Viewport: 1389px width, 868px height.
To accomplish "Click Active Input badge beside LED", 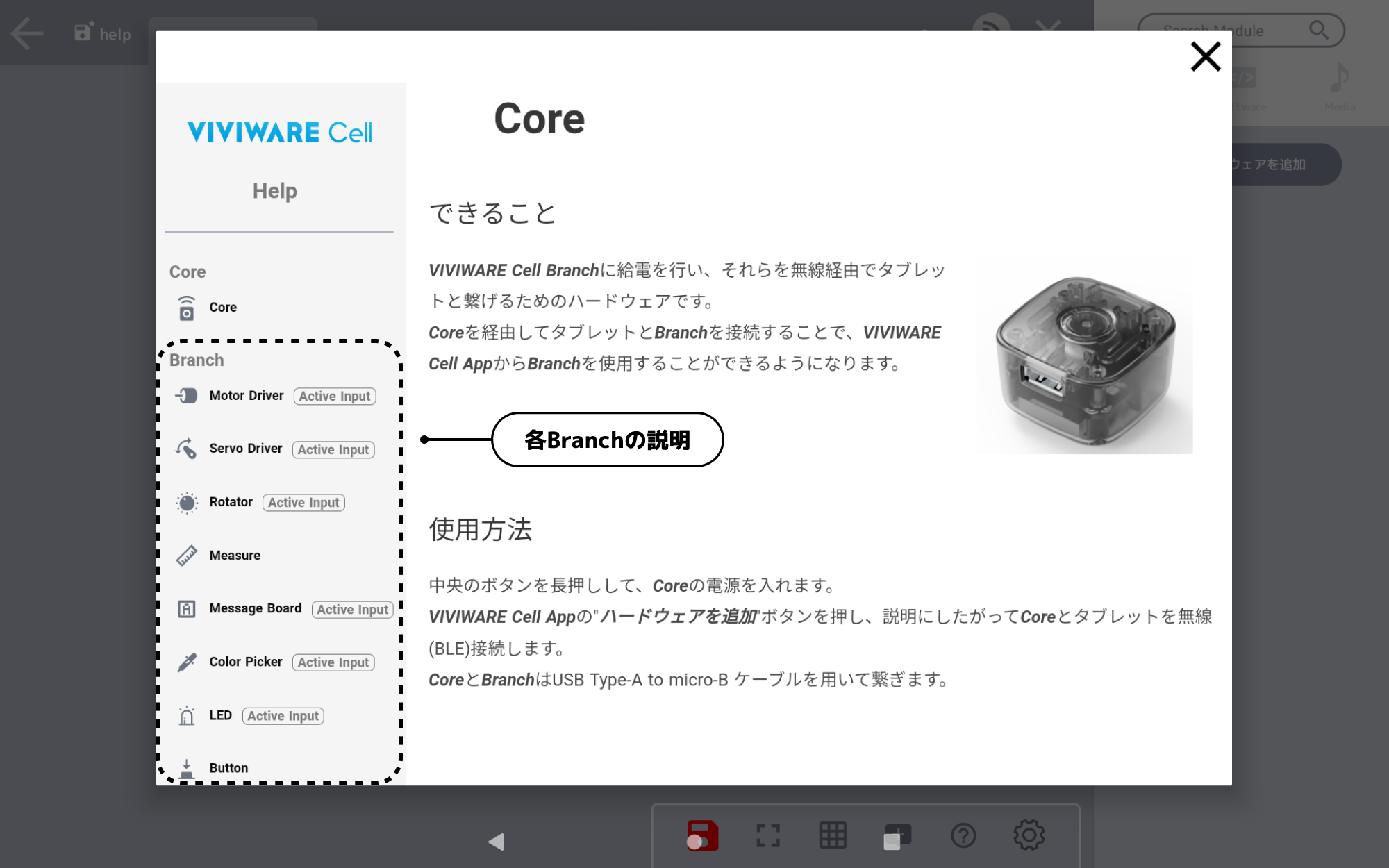I will click(x=283, y=716).
